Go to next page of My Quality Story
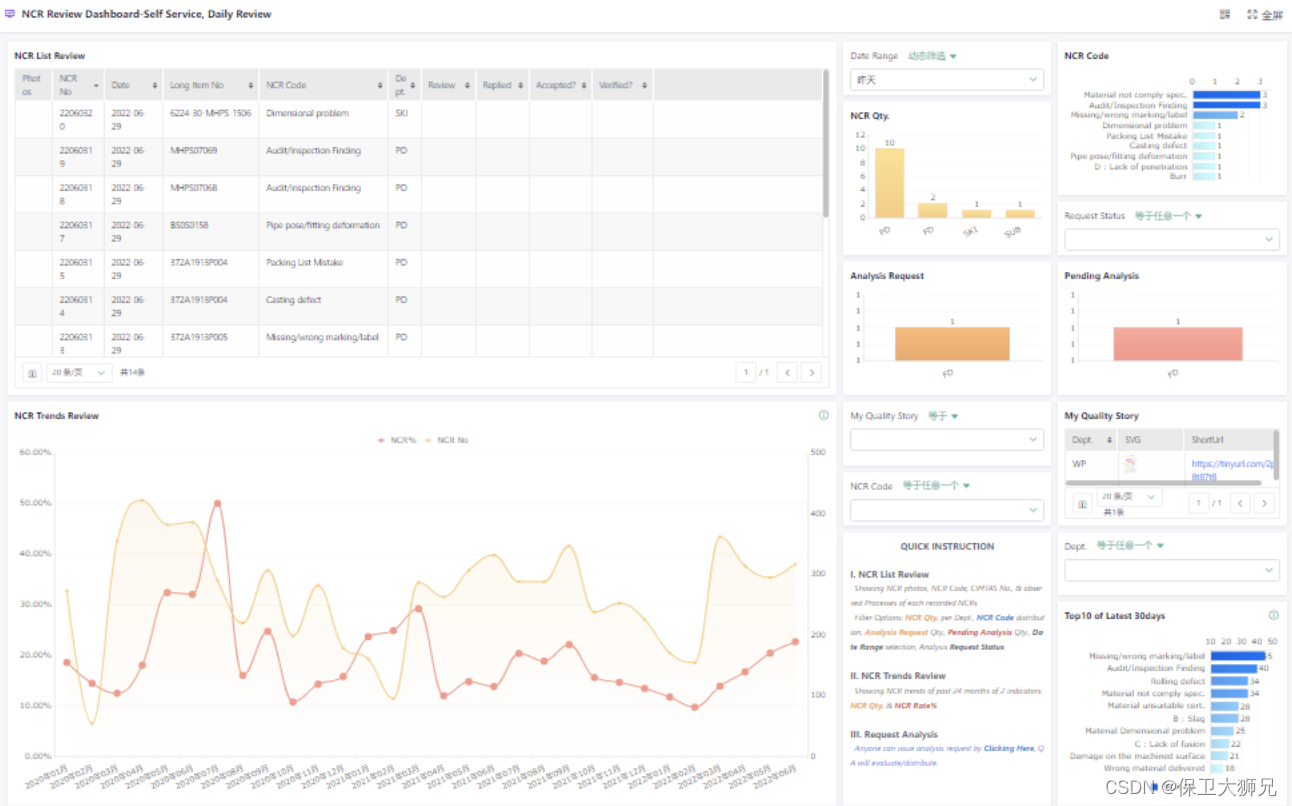Image resolution: width=1292 pixels, height=806 pixels. [1265, 503]
